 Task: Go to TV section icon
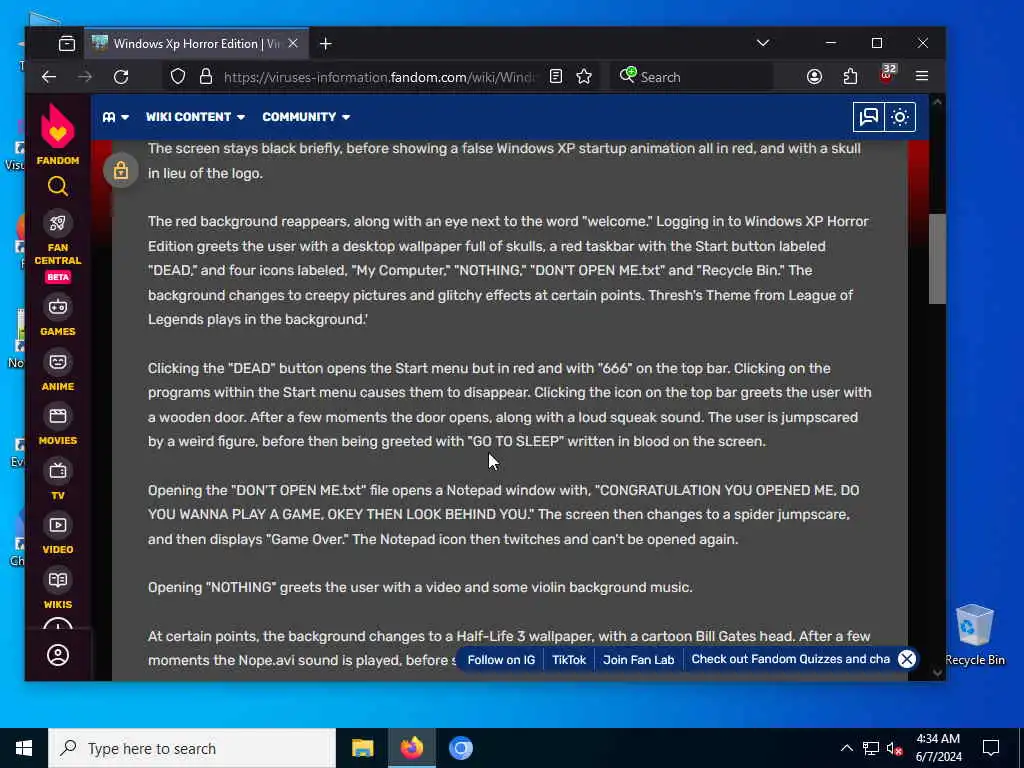[57, 471]
